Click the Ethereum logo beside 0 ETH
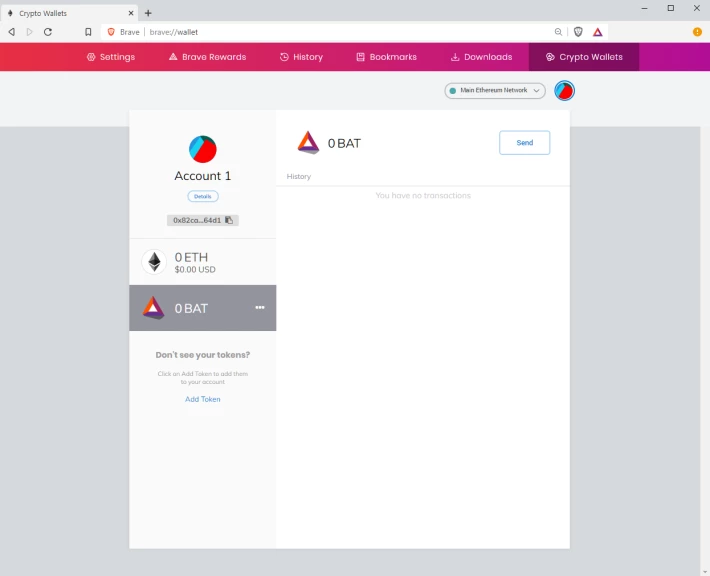 pyautogui.click(x=154, y=262)
